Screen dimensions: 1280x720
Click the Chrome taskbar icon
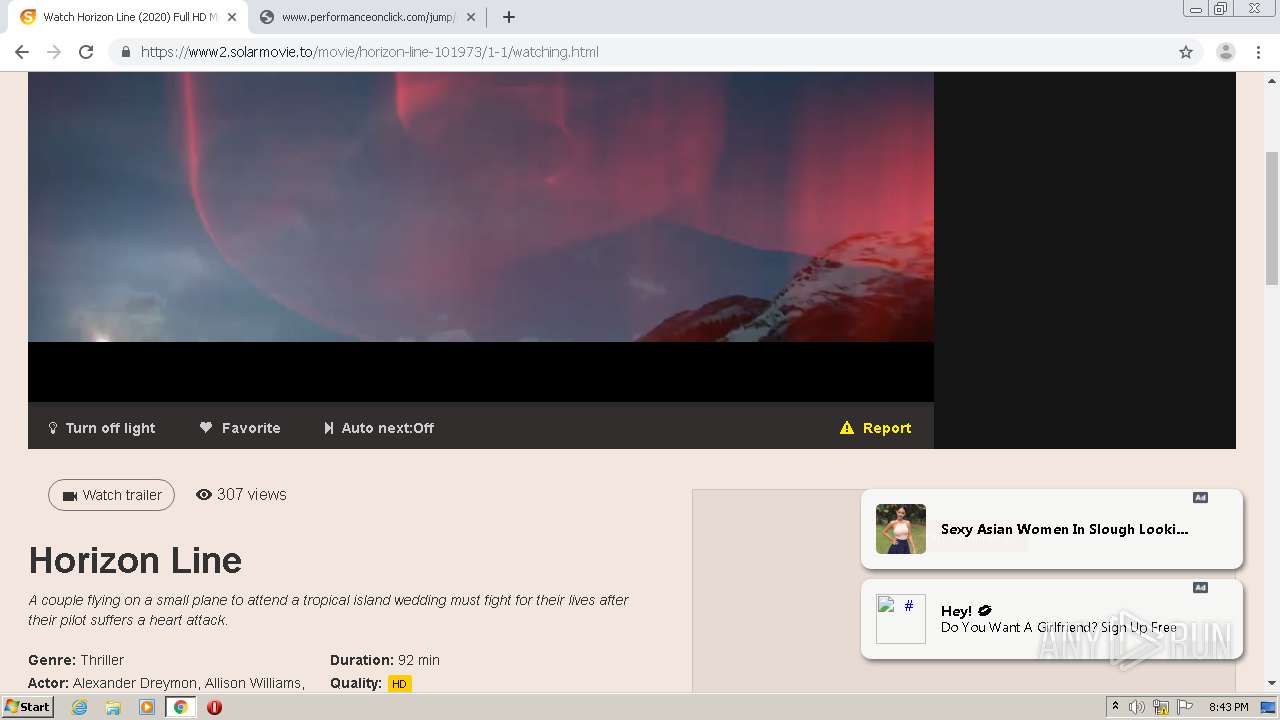tap(180, 707)
